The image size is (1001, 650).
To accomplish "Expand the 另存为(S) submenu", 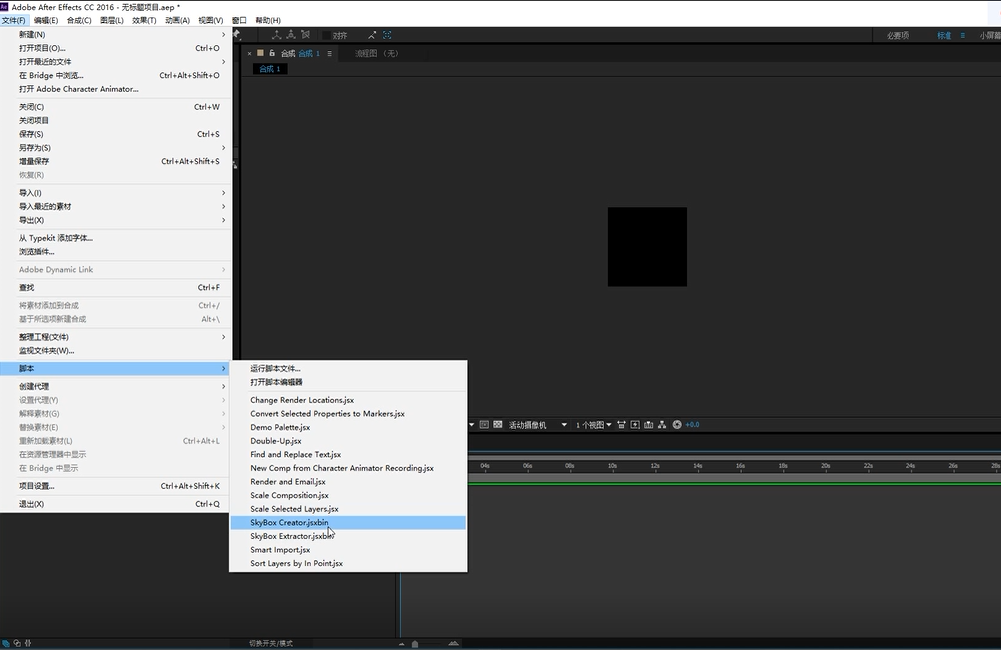I will click(x=116, y=147).
